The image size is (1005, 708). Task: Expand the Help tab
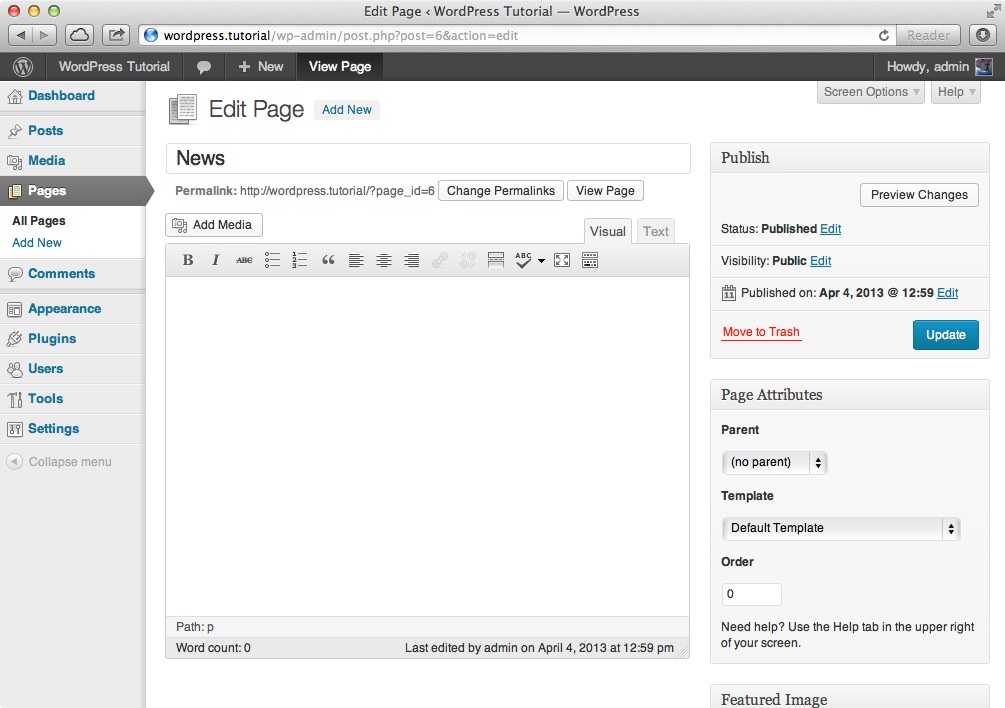pos(956,92)
